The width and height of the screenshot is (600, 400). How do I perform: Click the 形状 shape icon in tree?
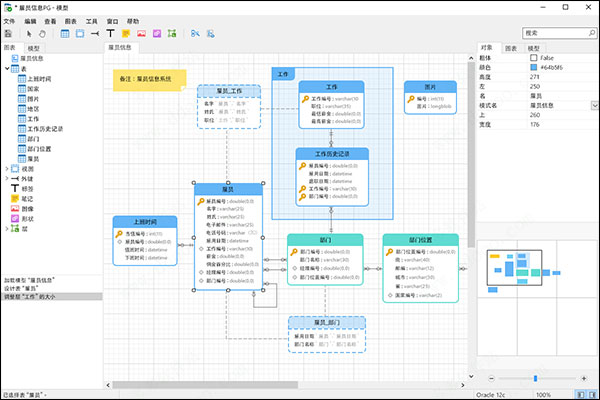tap(15, 219)
